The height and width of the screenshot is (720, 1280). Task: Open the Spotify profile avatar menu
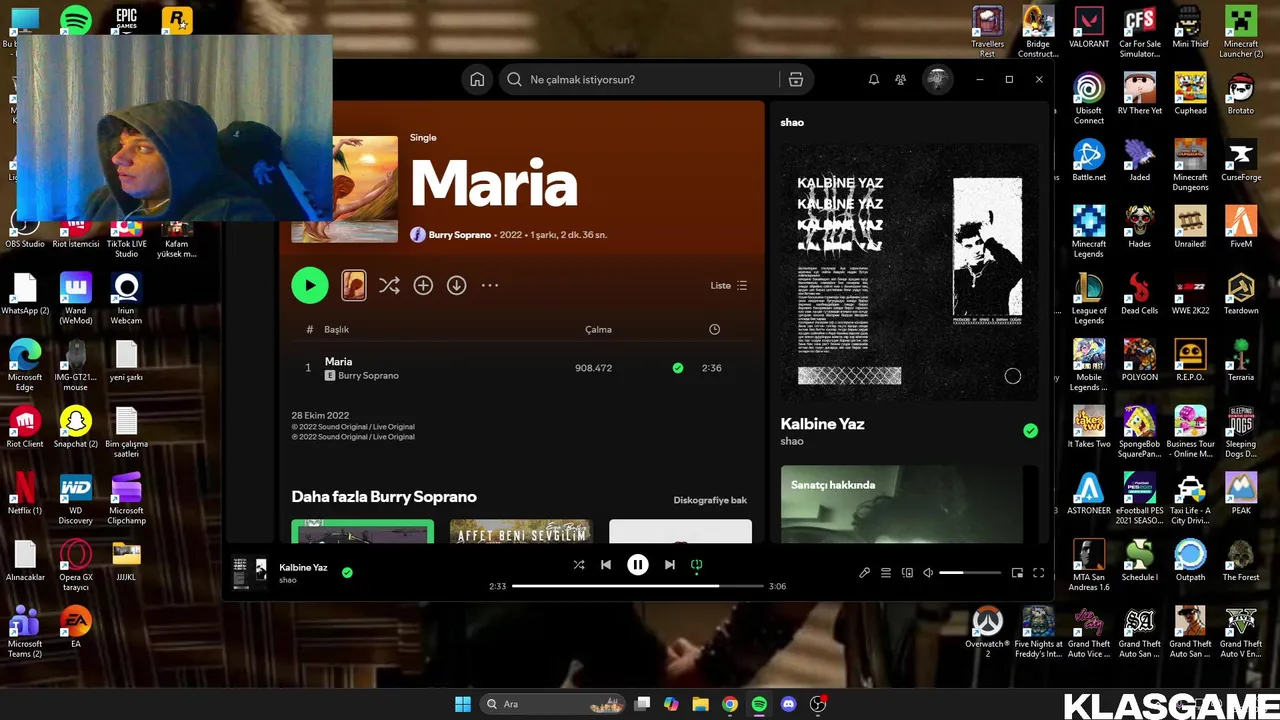coord(937,80)
